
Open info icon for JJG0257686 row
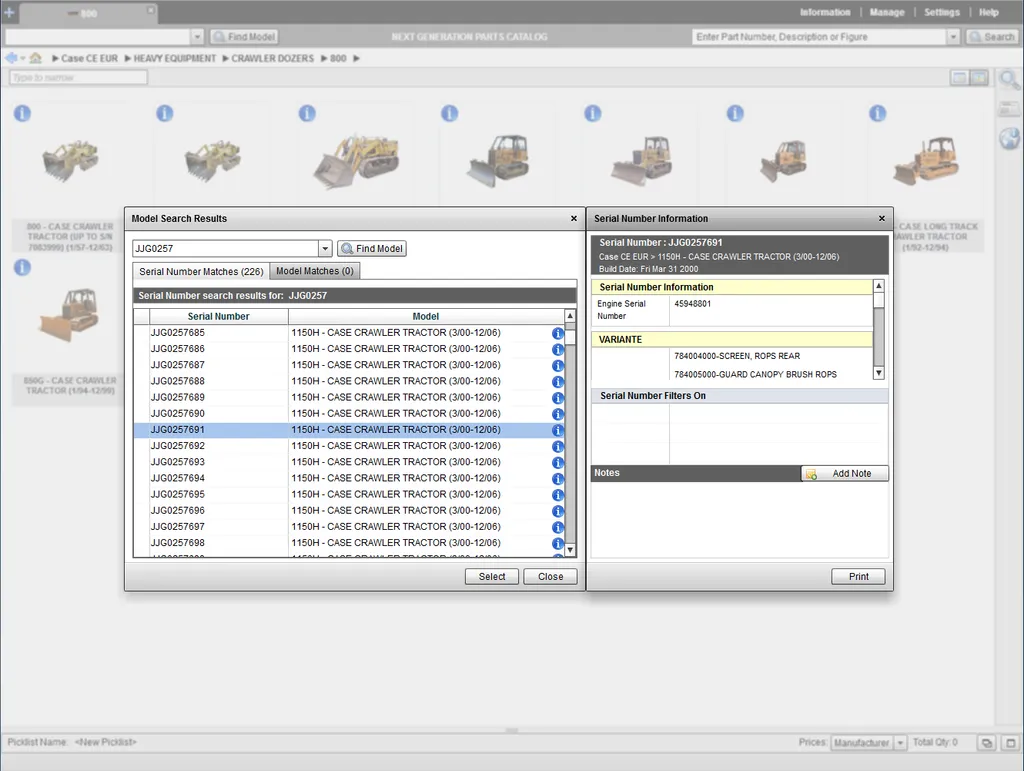pos(558,349)
